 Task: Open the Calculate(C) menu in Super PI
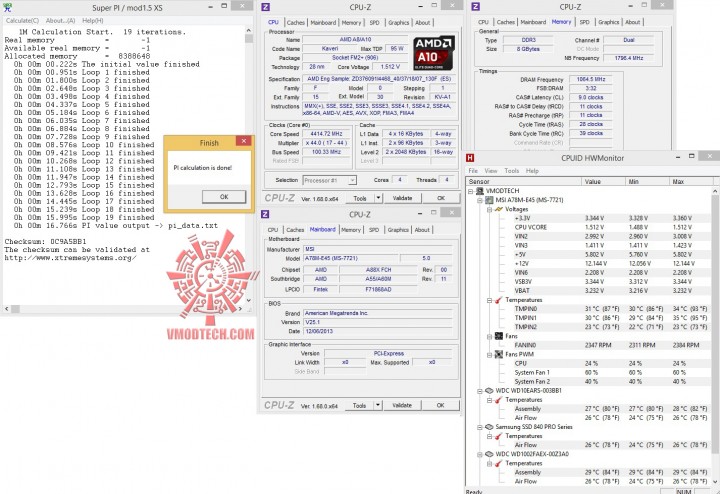coord(22,21)
